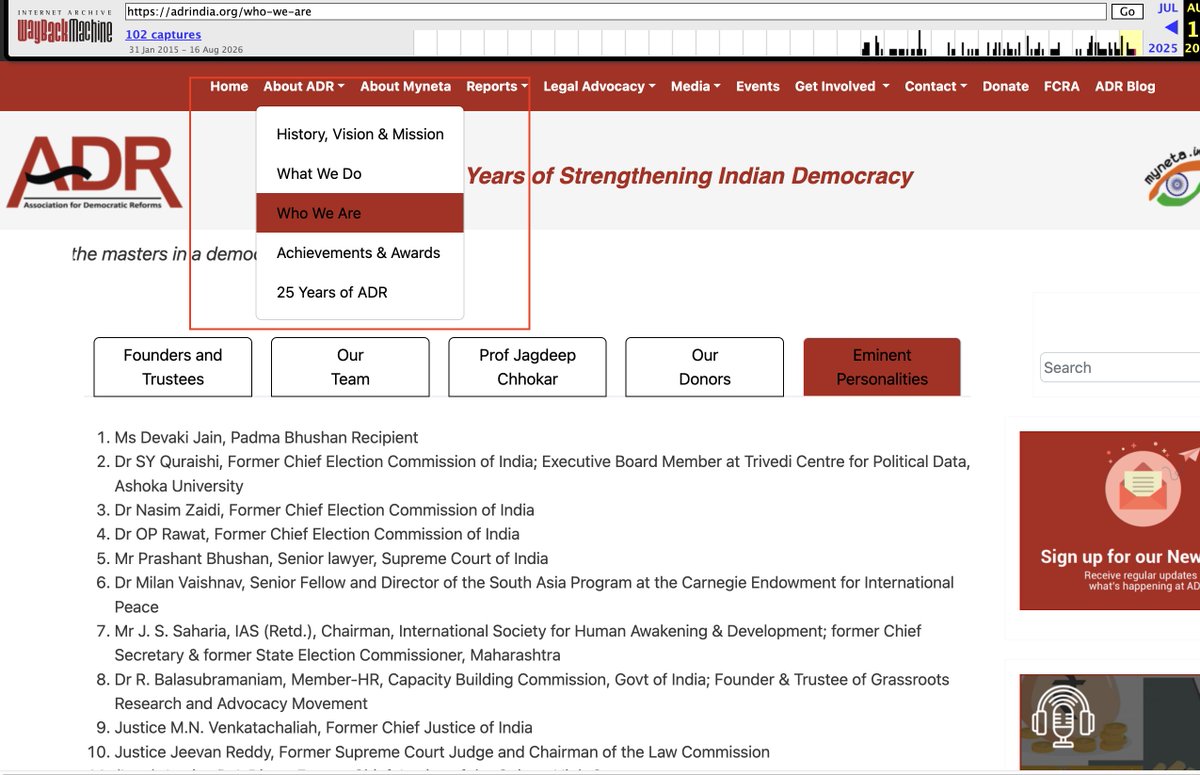Open the Legal Advocacy dropdown

(x=599, y=86)
